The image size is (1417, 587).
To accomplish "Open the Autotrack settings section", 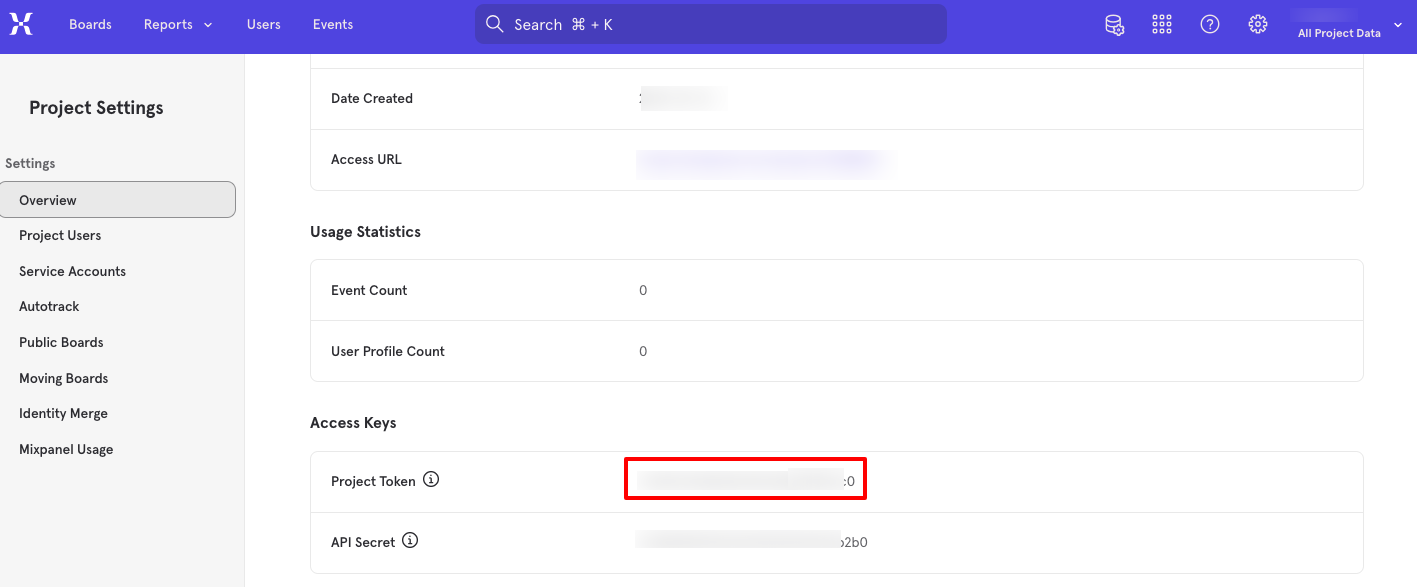I will pos(48,306).
